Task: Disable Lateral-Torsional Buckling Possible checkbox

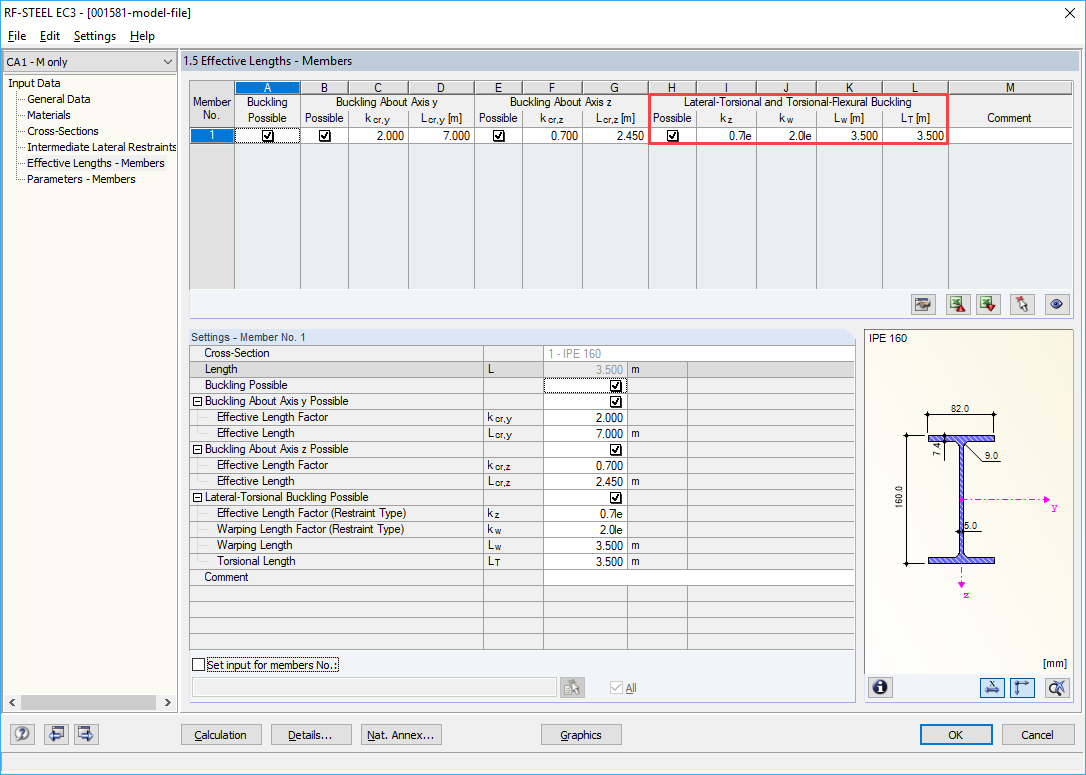Action: [616, 497]
